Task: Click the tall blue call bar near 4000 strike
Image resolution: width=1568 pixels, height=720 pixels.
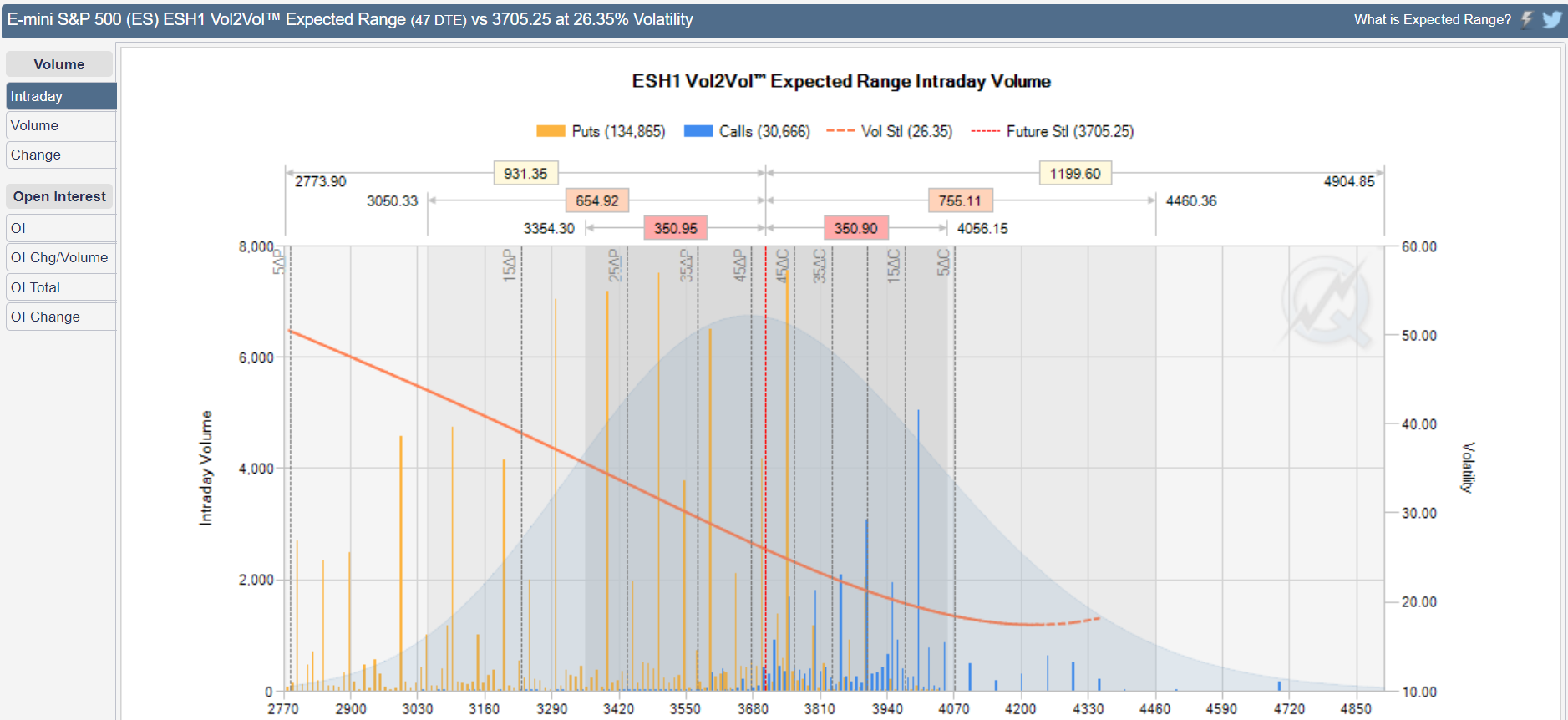Action: pyautogui.click(x=918, y=550)
